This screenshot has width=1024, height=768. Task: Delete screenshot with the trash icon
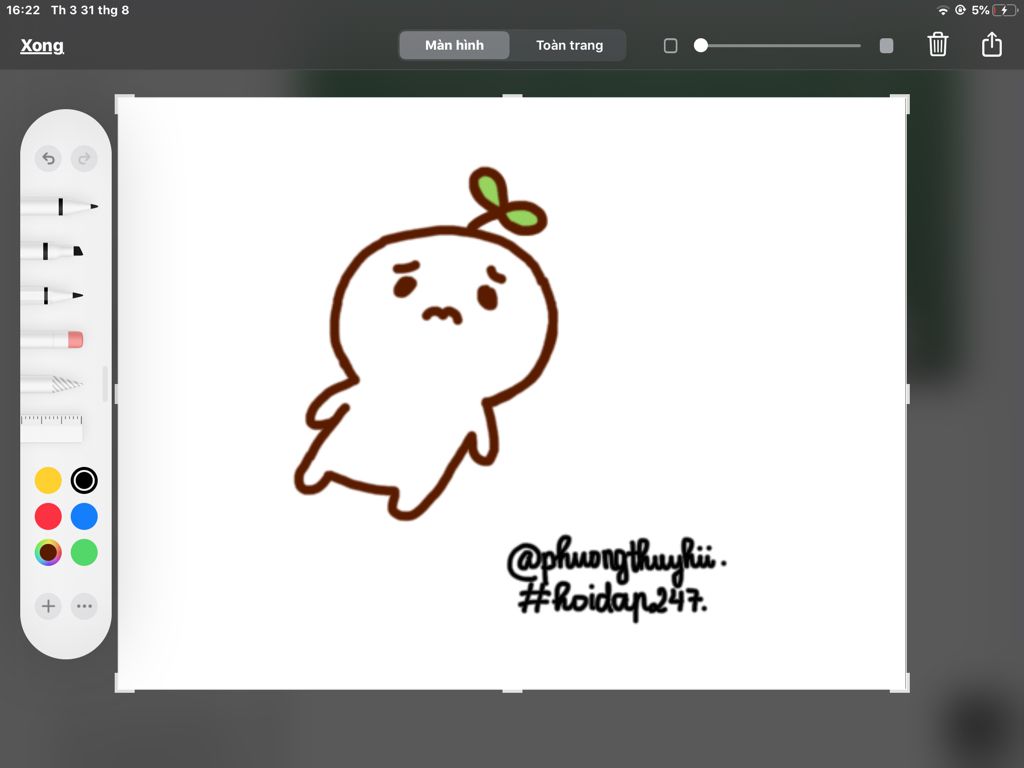[x=938, y=44]
